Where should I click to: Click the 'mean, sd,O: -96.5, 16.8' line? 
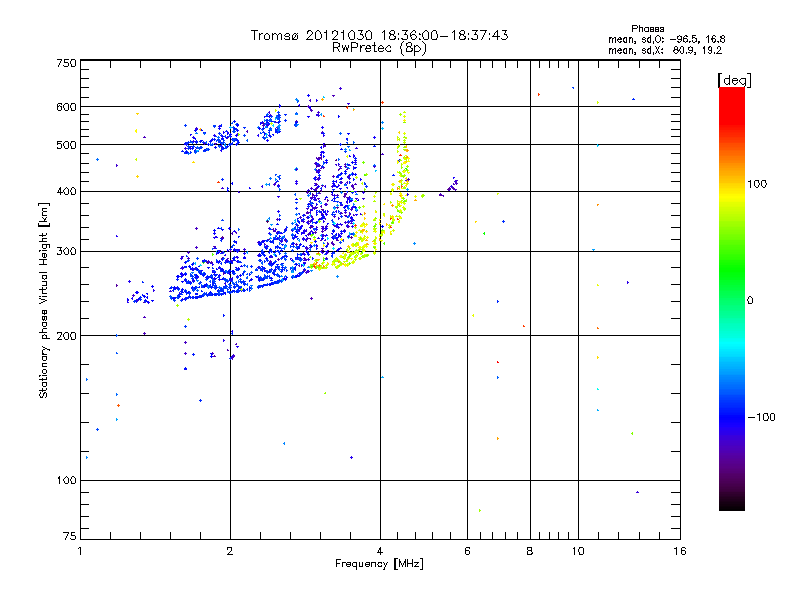pos(666,39)
